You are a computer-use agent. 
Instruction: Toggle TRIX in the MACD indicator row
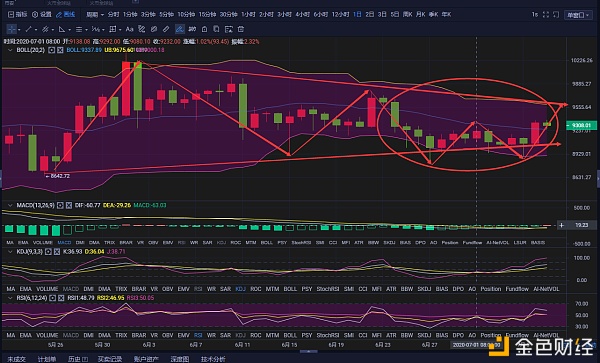pos(109,243)
